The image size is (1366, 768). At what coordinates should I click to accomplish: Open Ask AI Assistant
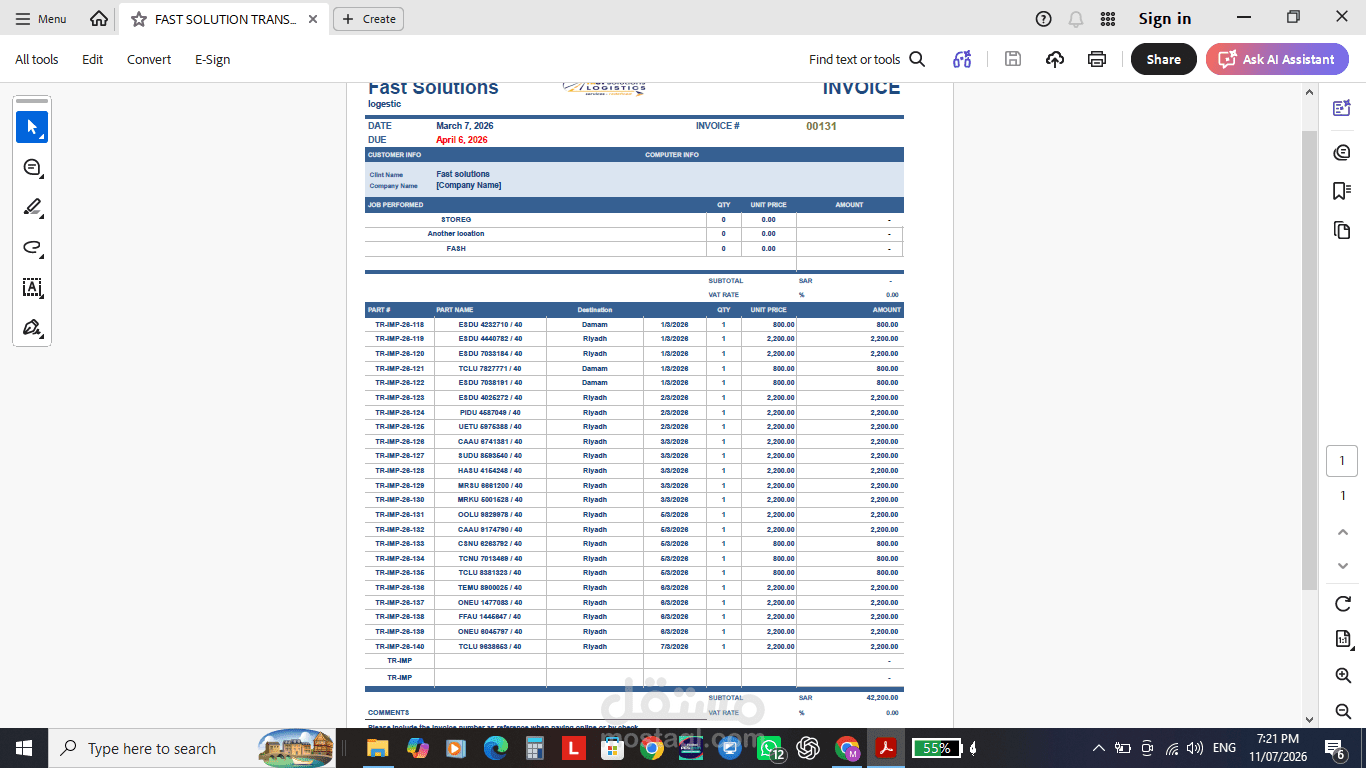(x=1277, y=59)
